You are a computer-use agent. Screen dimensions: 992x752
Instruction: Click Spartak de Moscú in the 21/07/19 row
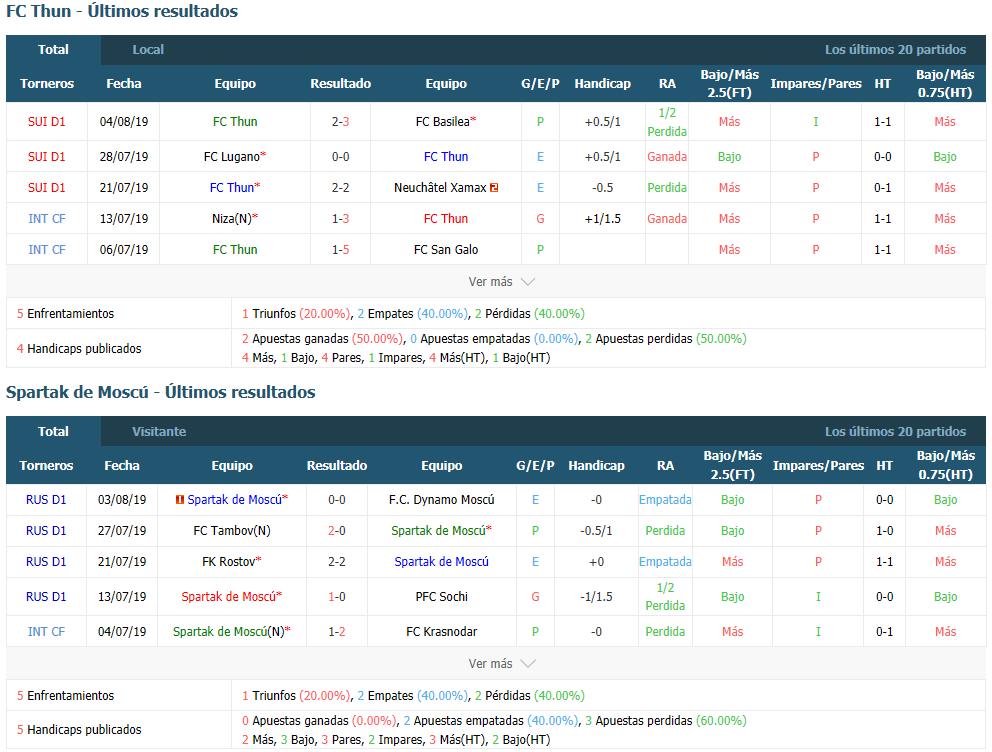point(442,562)
